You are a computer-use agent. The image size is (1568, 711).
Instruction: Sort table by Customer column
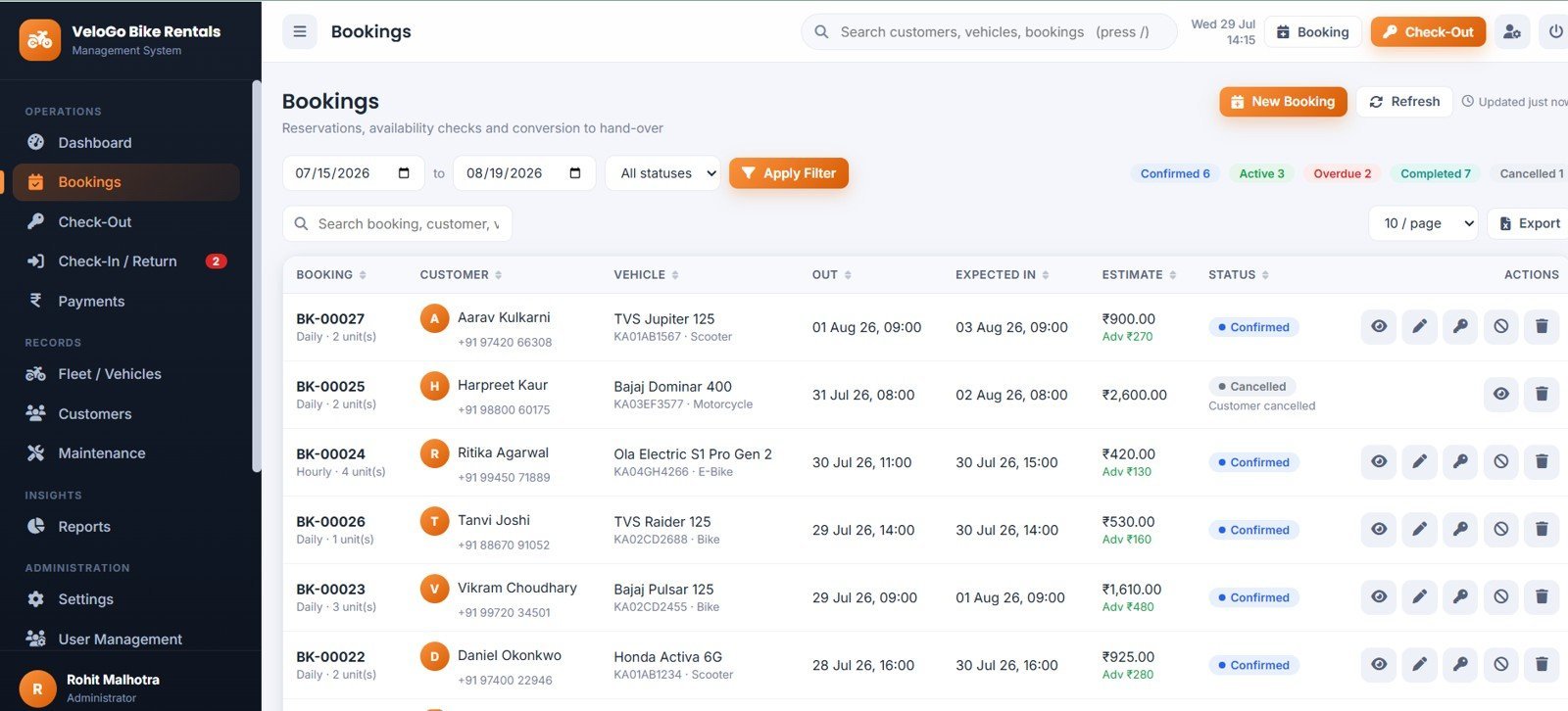click(x=461, y=275)
